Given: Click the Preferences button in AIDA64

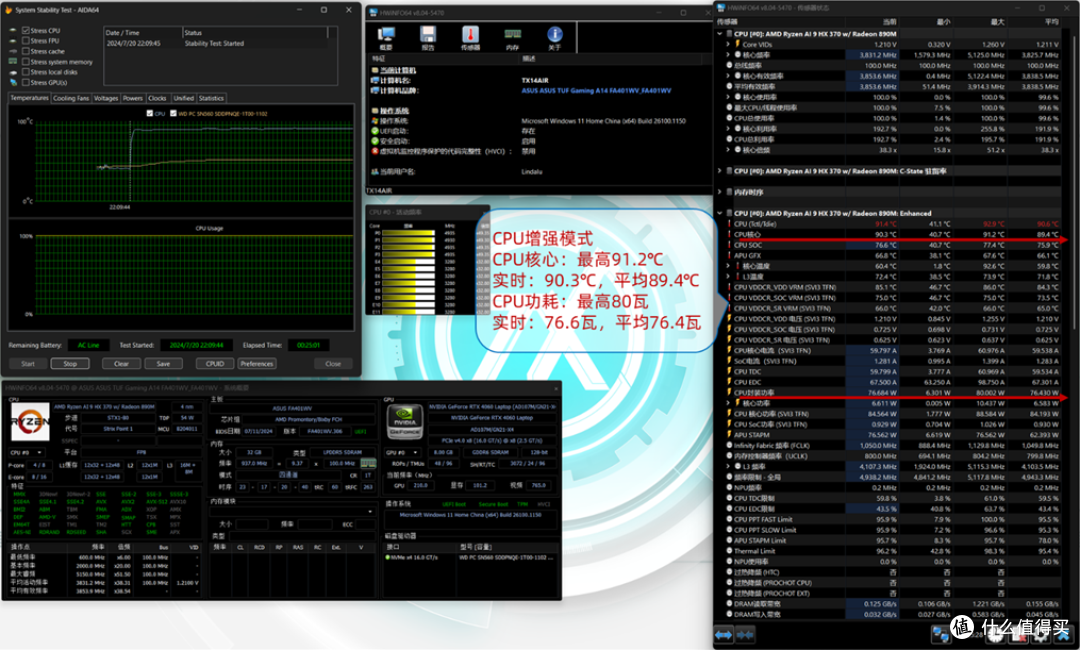Looking at the screenshot, I should click(257, 364).
